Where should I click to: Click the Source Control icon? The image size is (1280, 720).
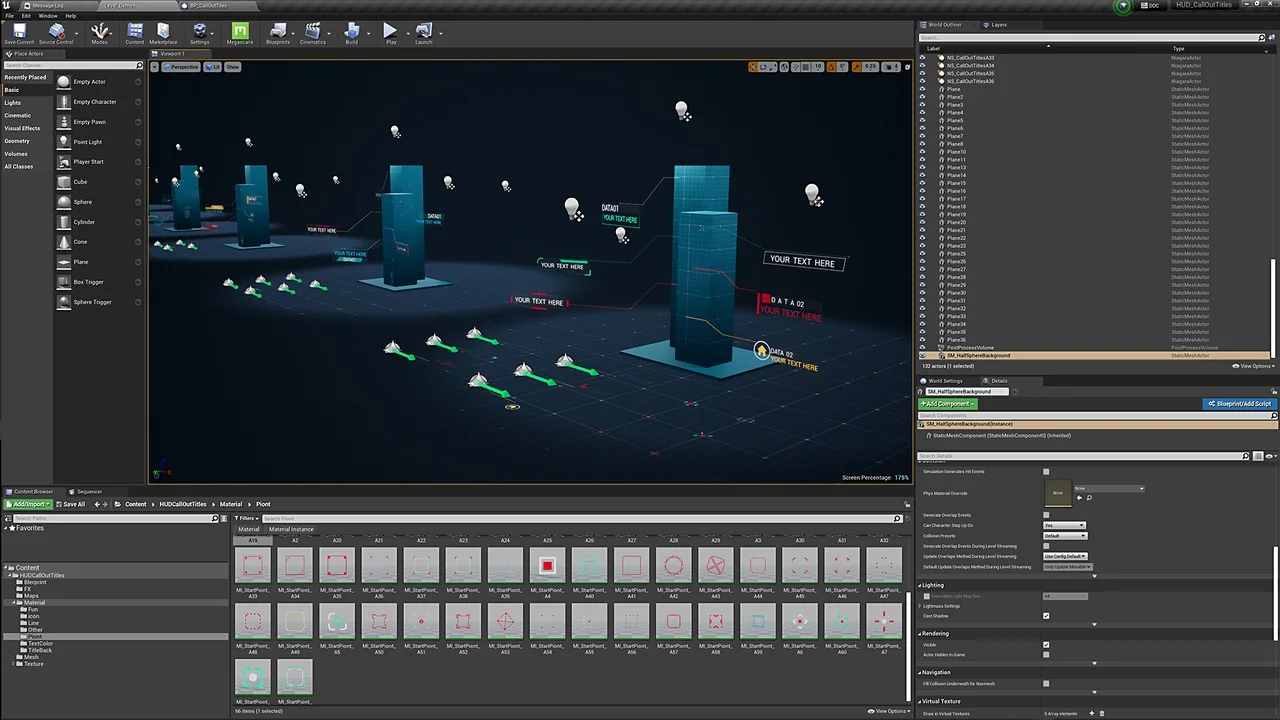(x=56, y=33)
